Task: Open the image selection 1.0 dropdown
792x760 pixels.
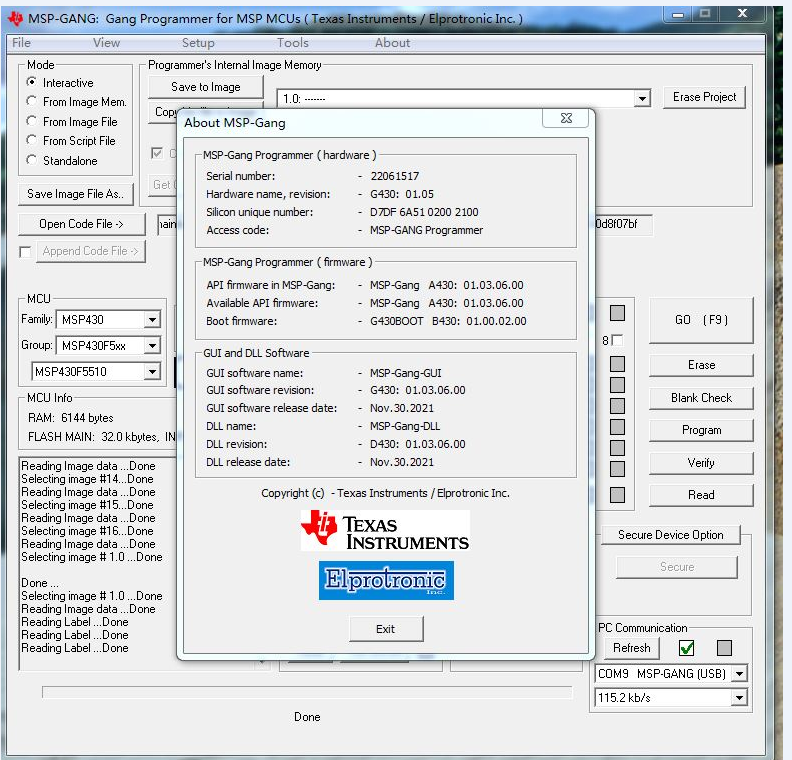Action: (x=641, y=98)
